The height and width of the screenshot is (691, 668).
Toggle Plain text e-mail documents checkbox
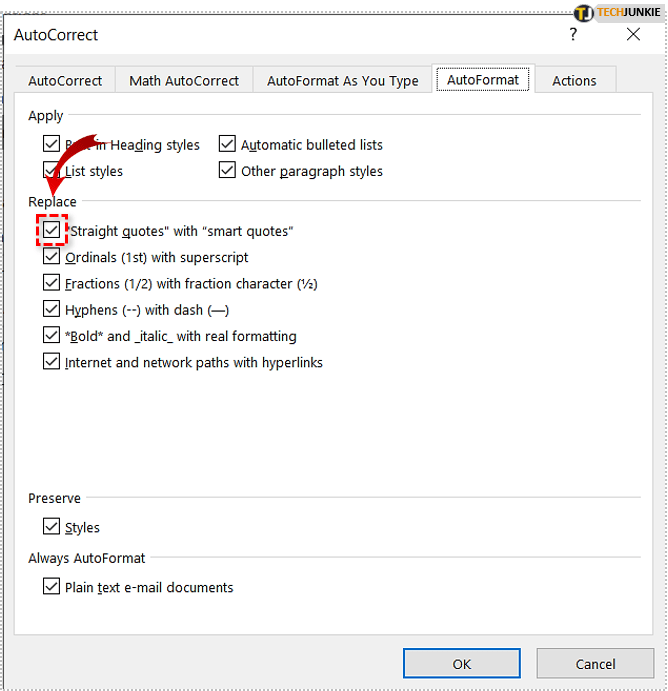click(x=52, y=587)
